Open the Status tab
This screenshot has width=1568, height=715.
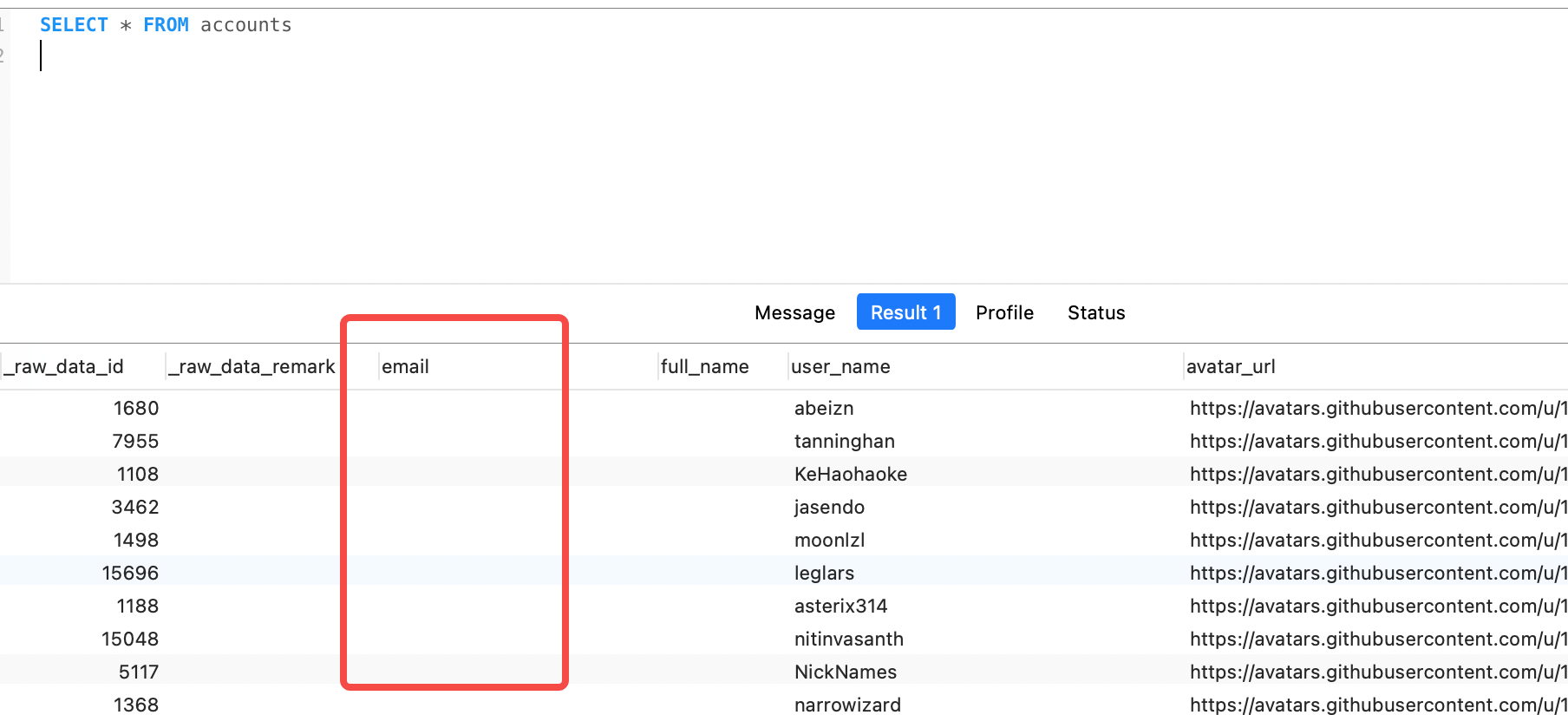click(1096, 312)
